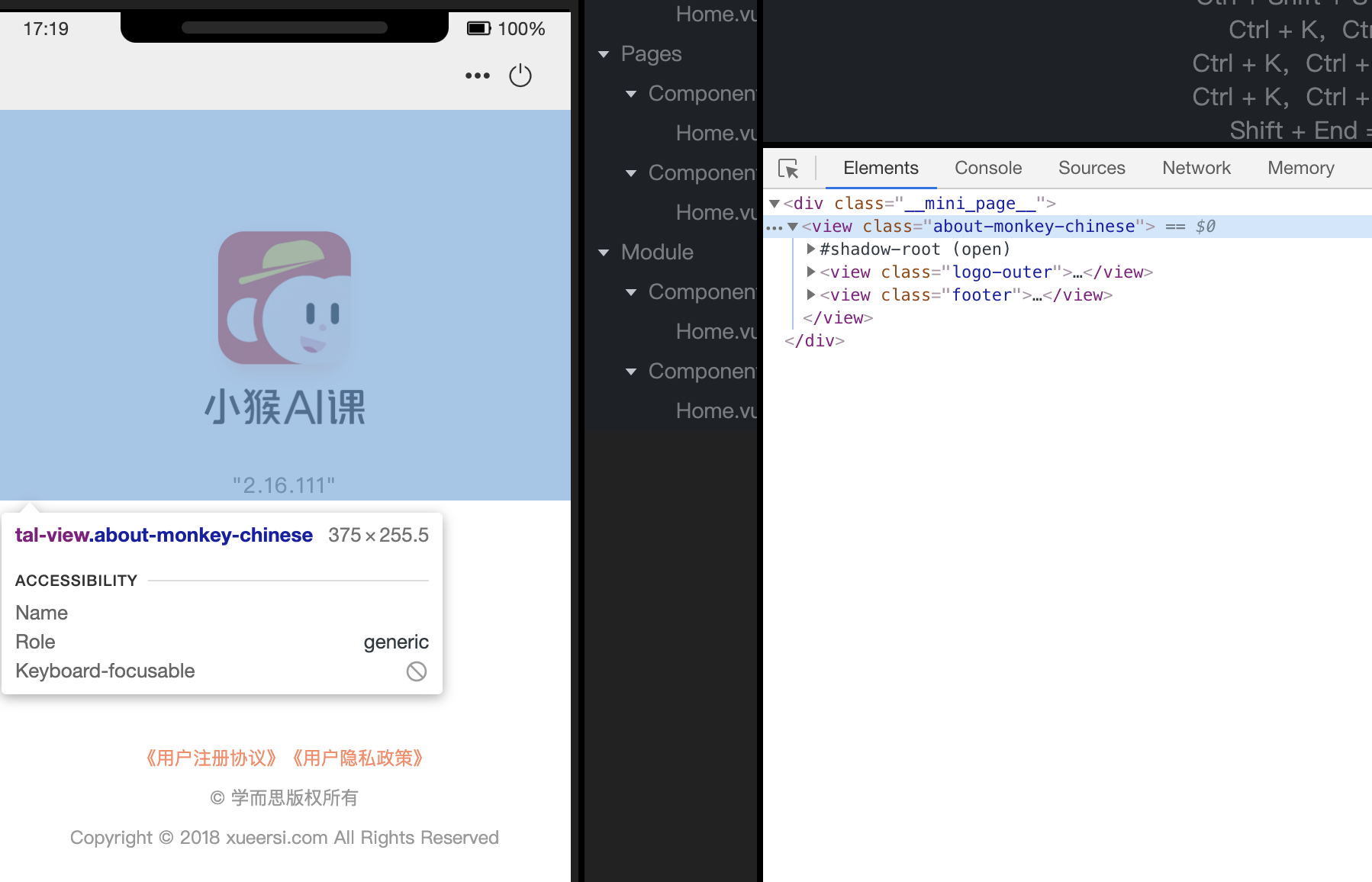Expand the footer view node
The height and width of the screenshot is (882, 1372).
point(811,295)
